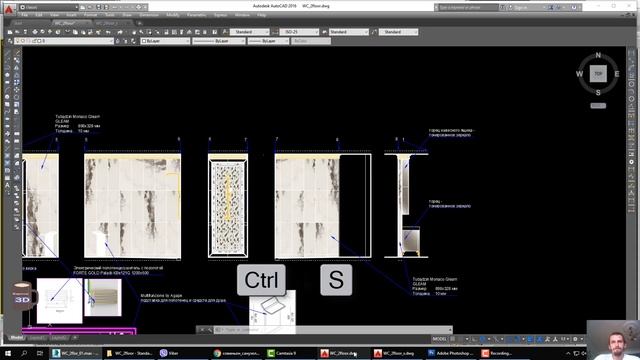Image resolution: width=640 pixels, height=360 pixels.
Task: Select the Rotate modify tool
Action: point(17,97)
